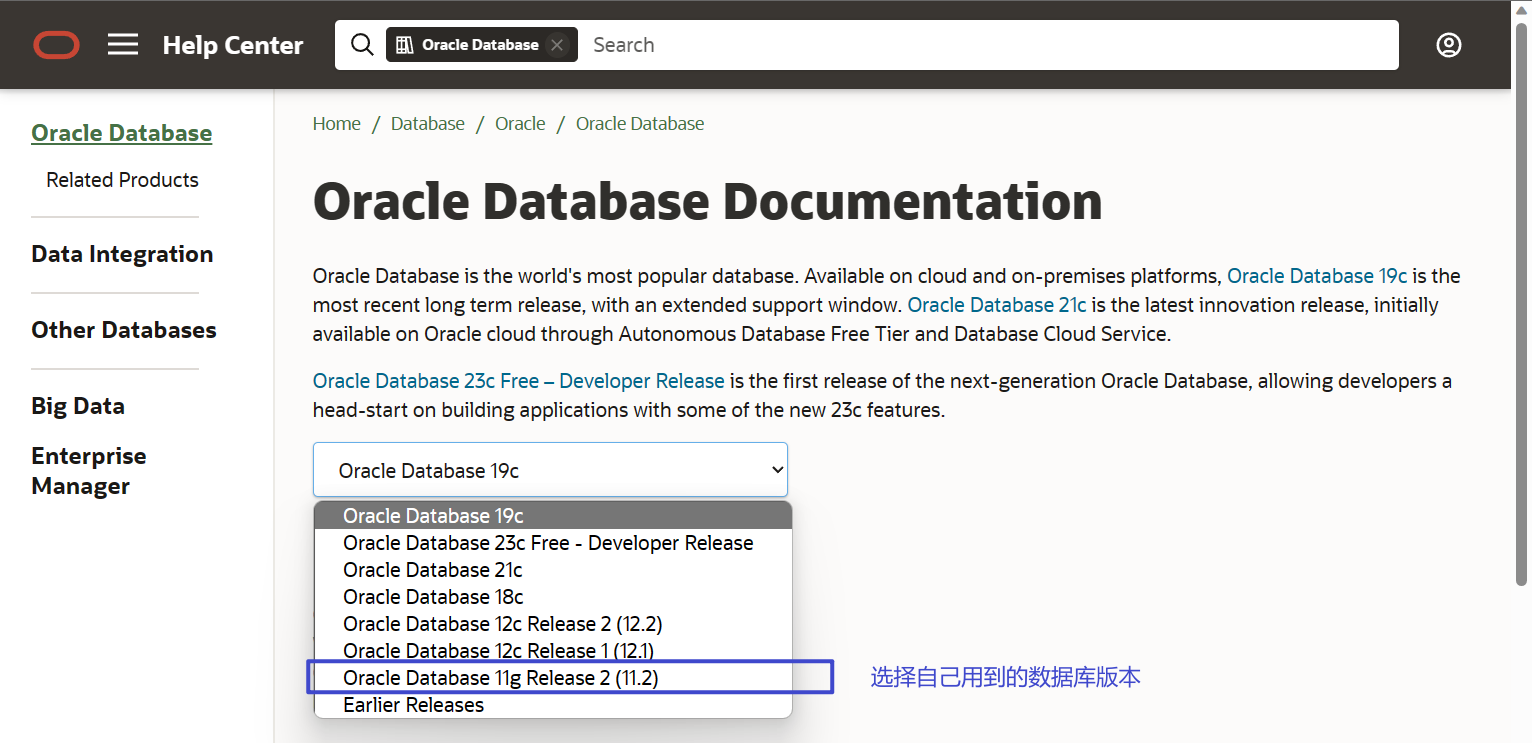Image resolution: width=1532 pixels, height=743 pixels.
Task: Choose Oracle Database 21c option
Action: (x=553, y=570)
